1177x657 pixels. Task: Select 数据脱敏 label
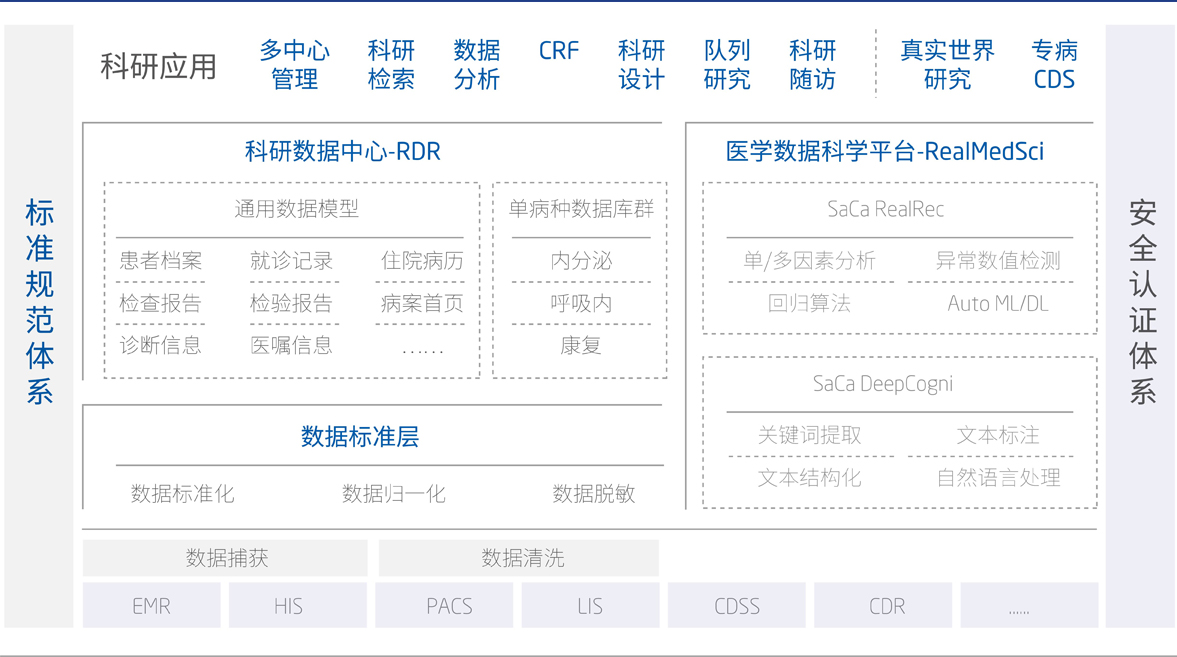(593, 493)
